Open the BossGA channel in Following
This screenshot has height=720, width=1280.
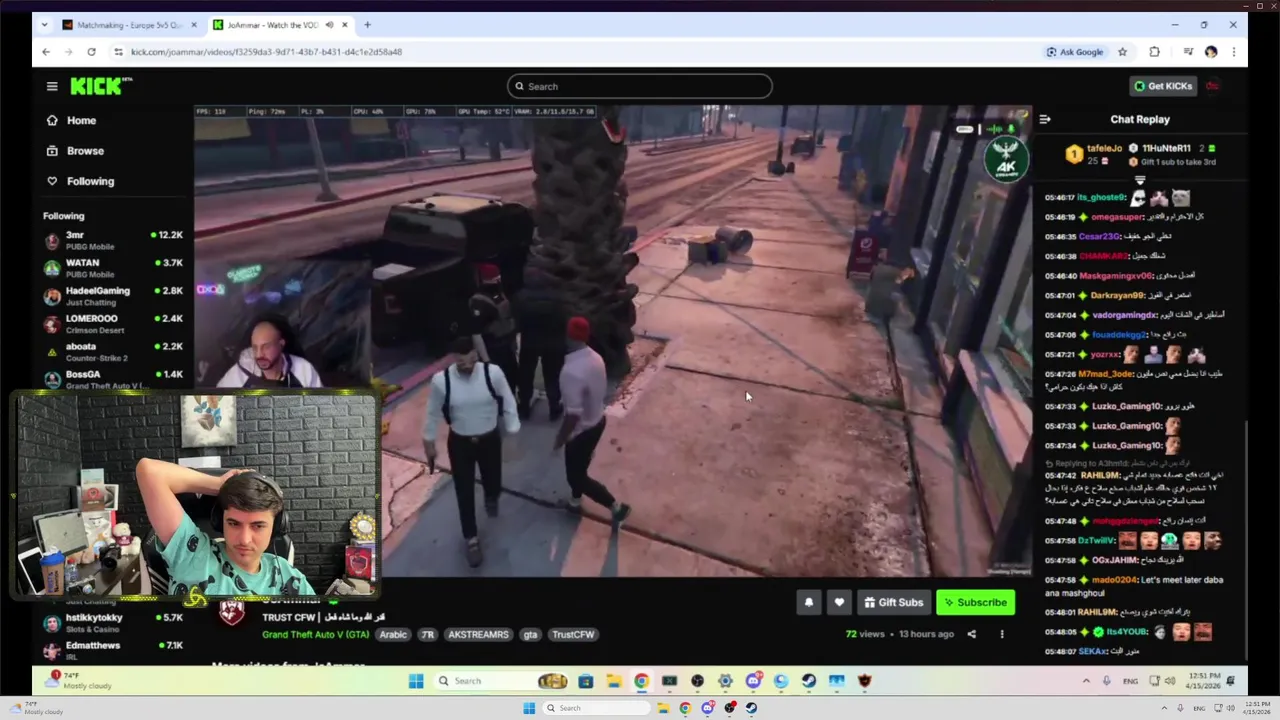pyautogui.click(x=113, y=379)
